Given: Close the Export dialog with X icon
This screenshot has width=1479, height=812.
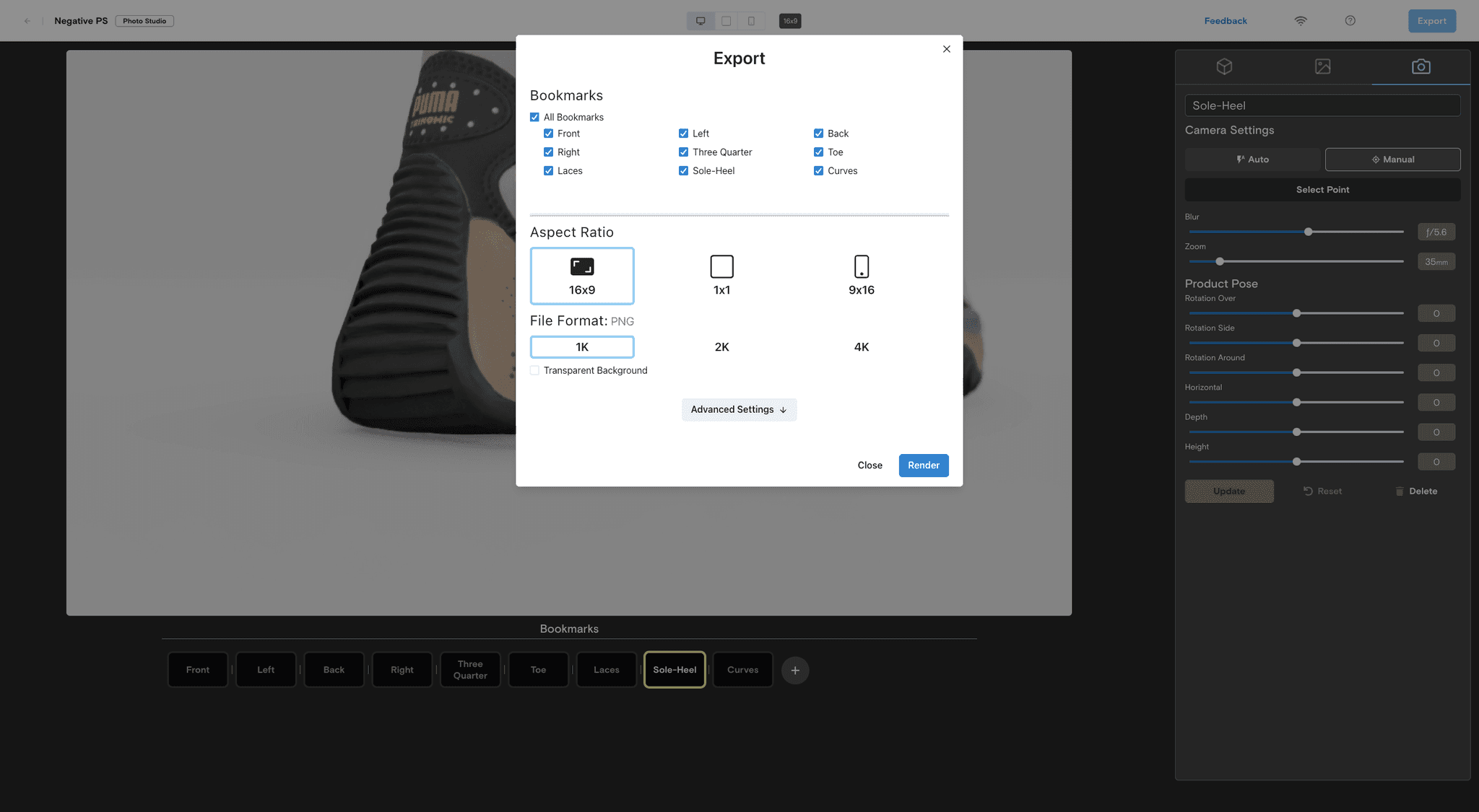Looking at the screenshot, I should click(946, 49).
